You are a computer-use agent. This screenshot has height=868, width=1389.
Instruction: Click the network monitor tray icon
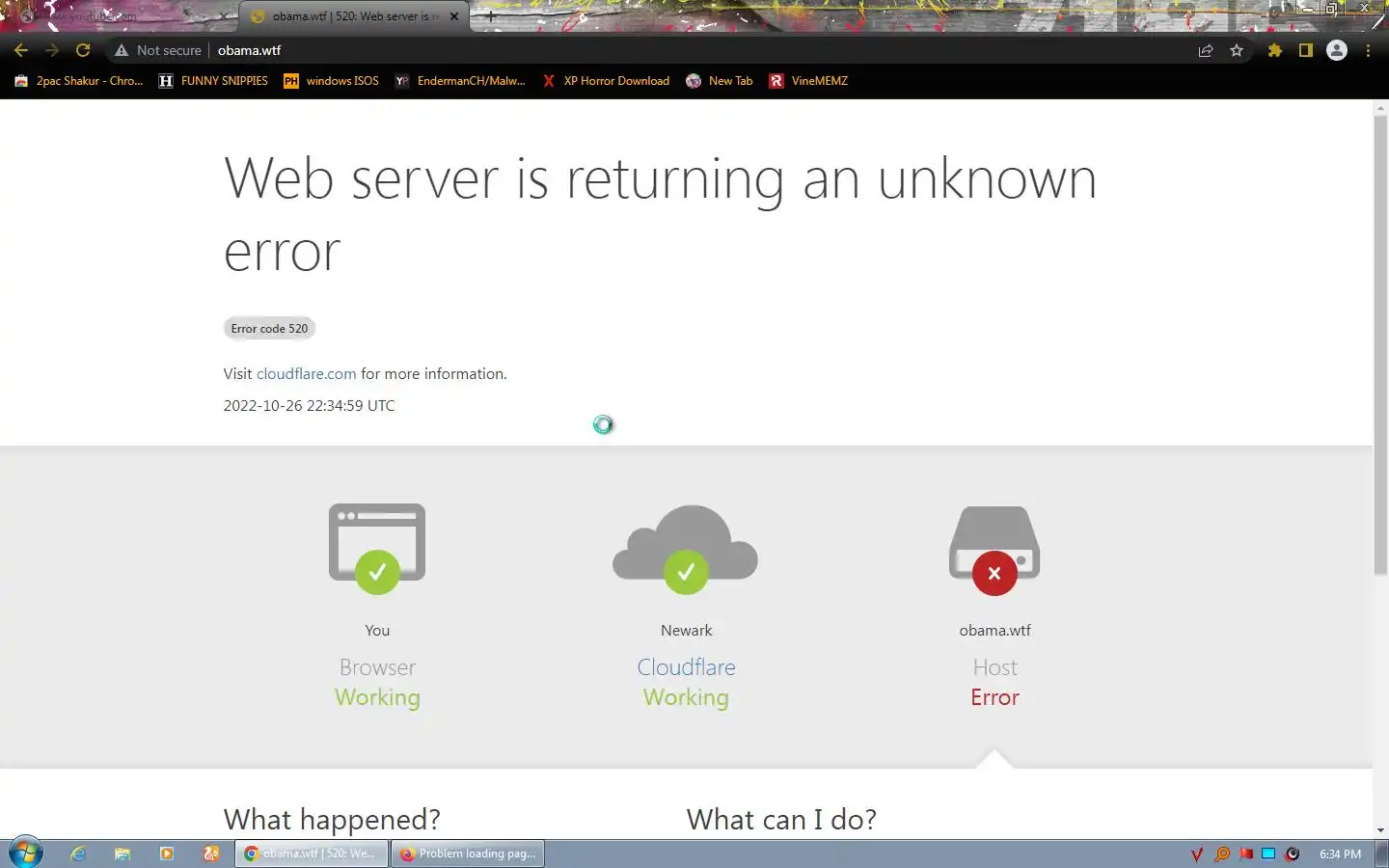(x=1268, y=854)
